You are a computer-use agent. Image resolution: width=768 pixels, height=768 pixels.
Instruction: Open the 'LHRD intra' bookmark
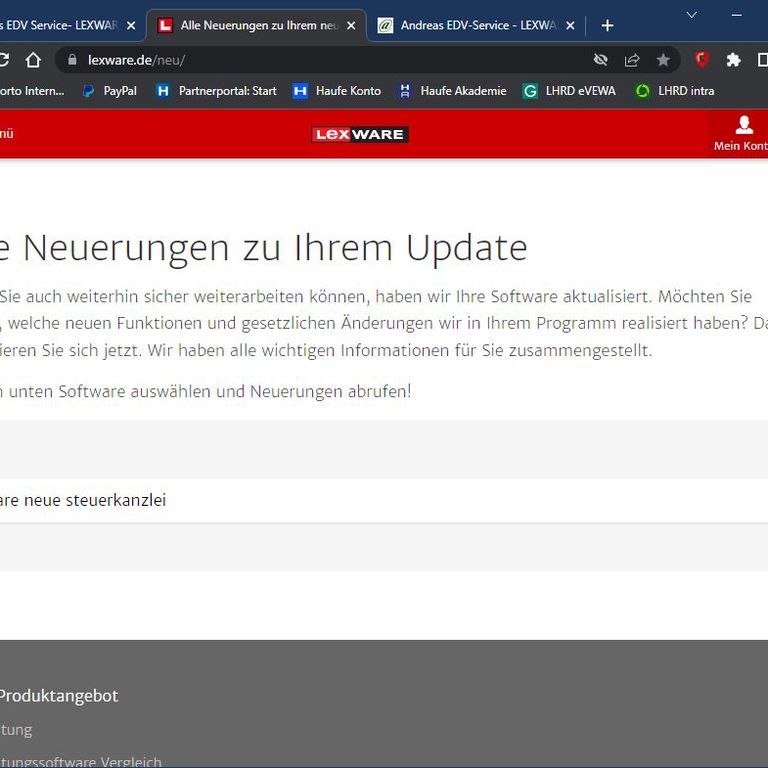click(675, 91)
